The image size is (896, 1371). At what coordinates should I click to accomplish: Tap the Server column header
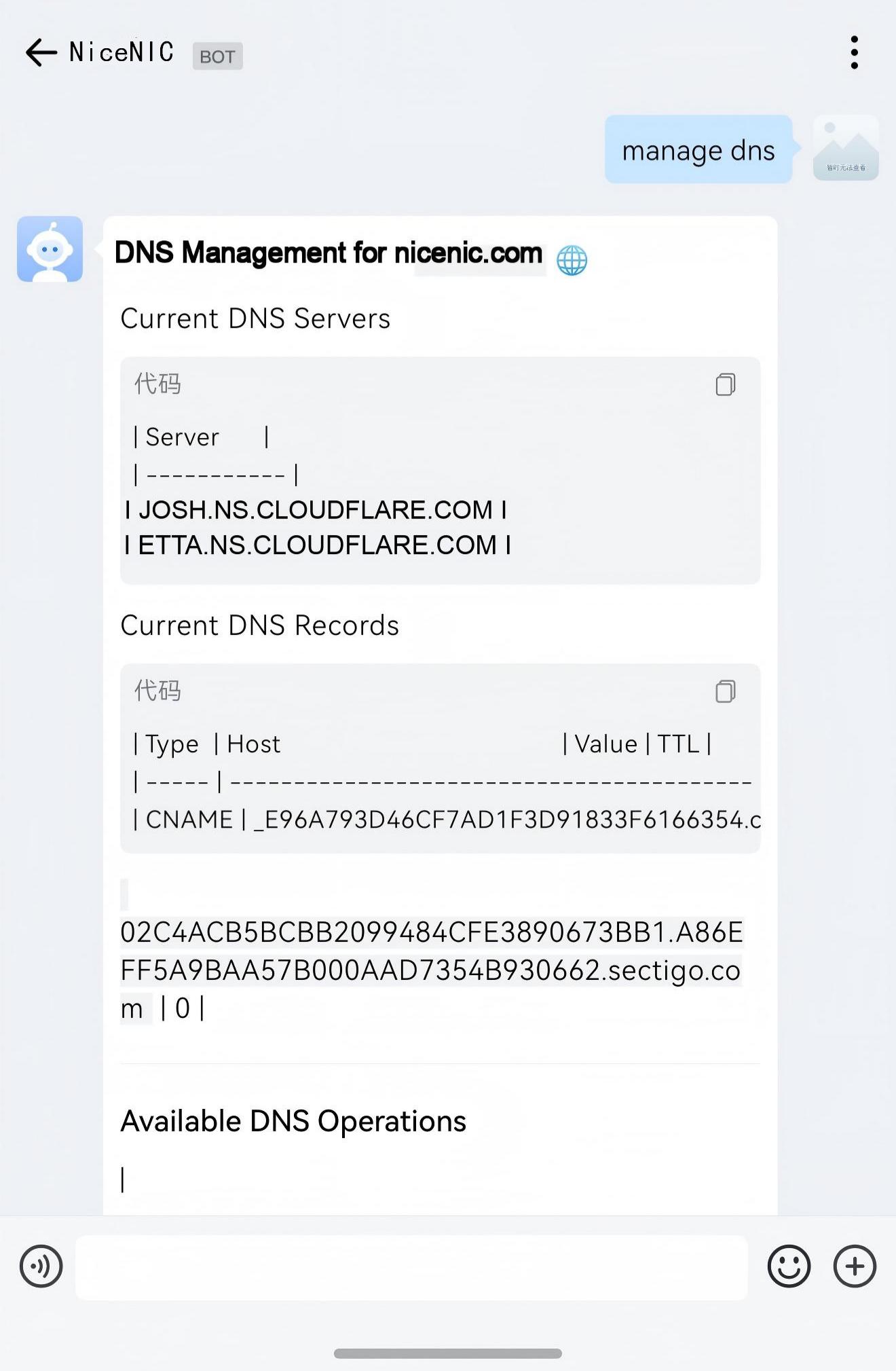pos(183,437)
